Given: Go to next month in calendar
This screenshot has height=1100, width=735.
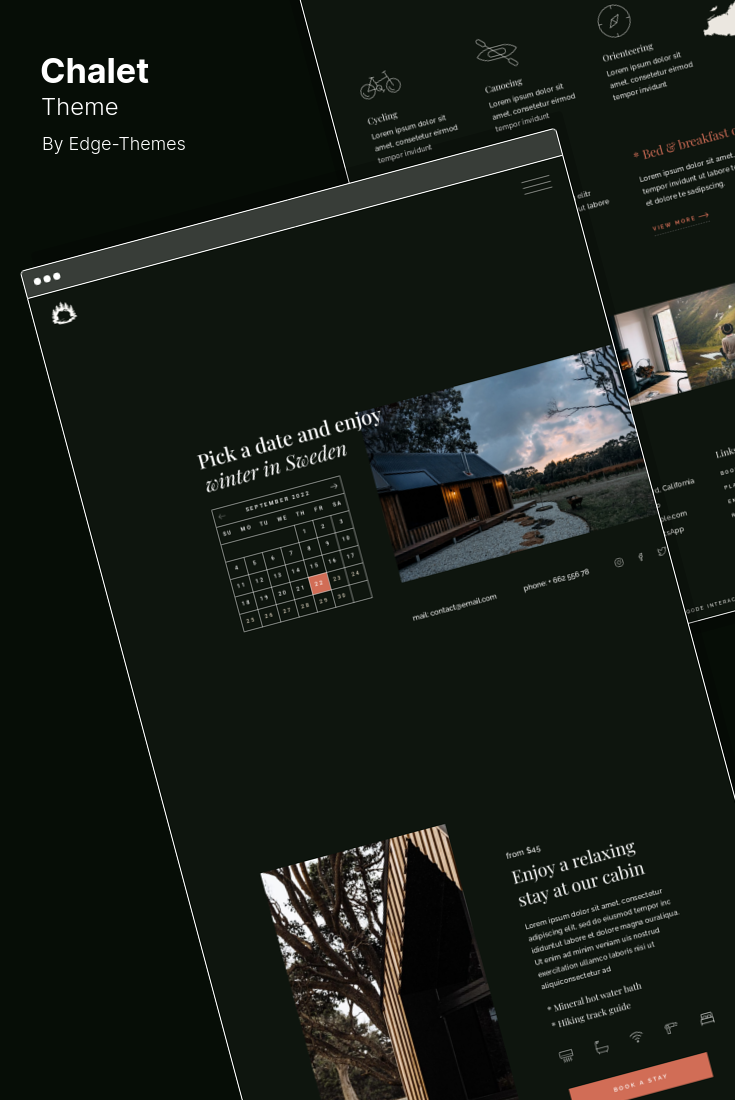Looking at the screenshot, I should tap(334, 485).
